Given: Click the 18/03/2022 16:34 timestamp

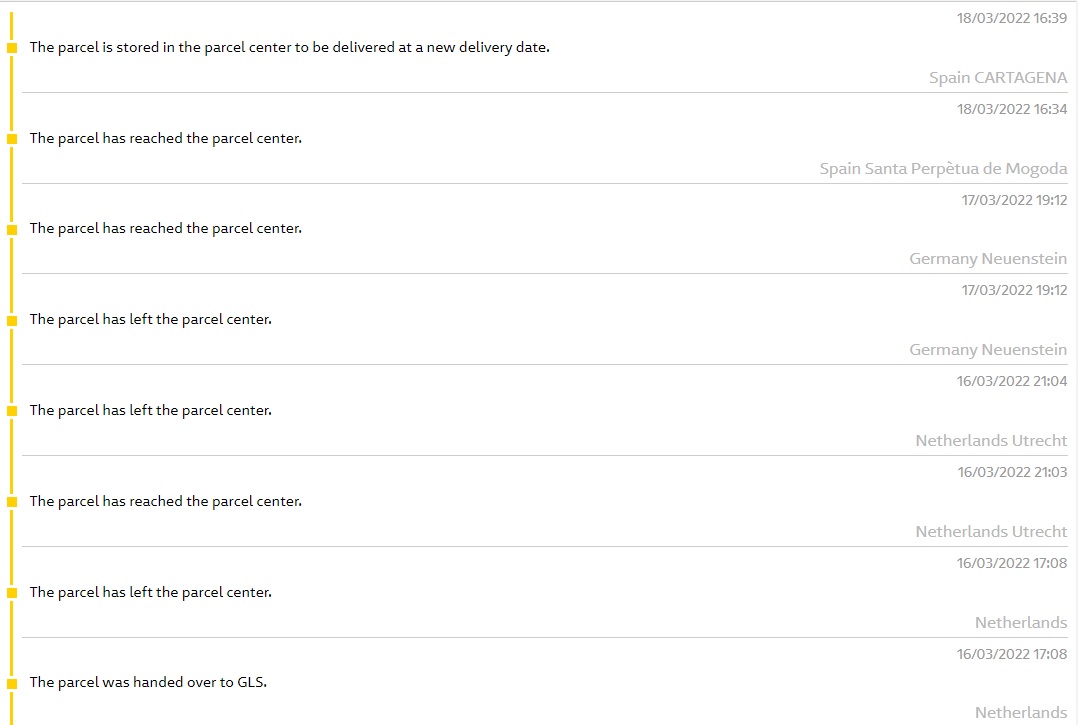Looking at the screenshot, I should 1011,109.
